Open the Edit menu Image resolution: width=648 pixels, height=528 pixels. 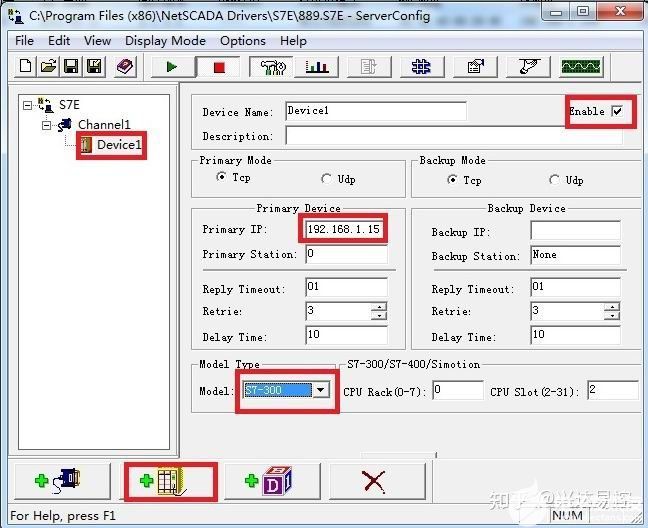(x=59, y=40)
